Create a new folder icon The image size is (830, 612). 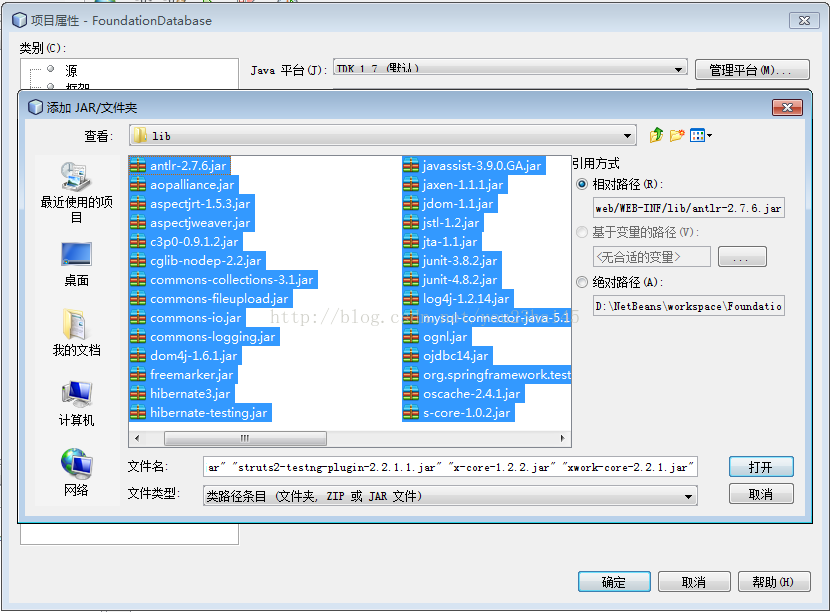click(x=677, y=136)
